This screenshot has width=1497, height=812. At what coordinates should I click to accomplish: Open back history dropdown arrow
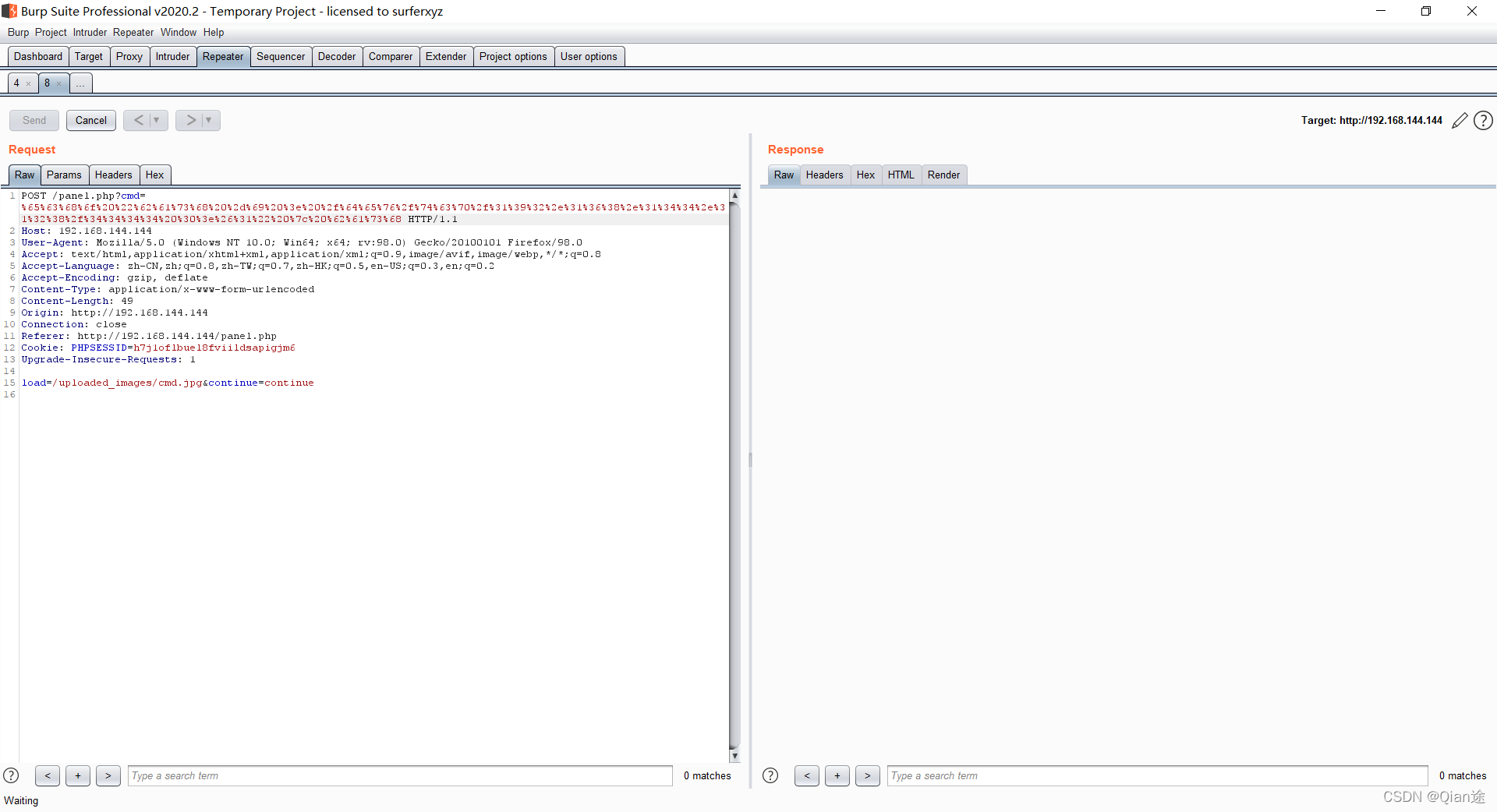pyautogui.click(x=157, y=120)
